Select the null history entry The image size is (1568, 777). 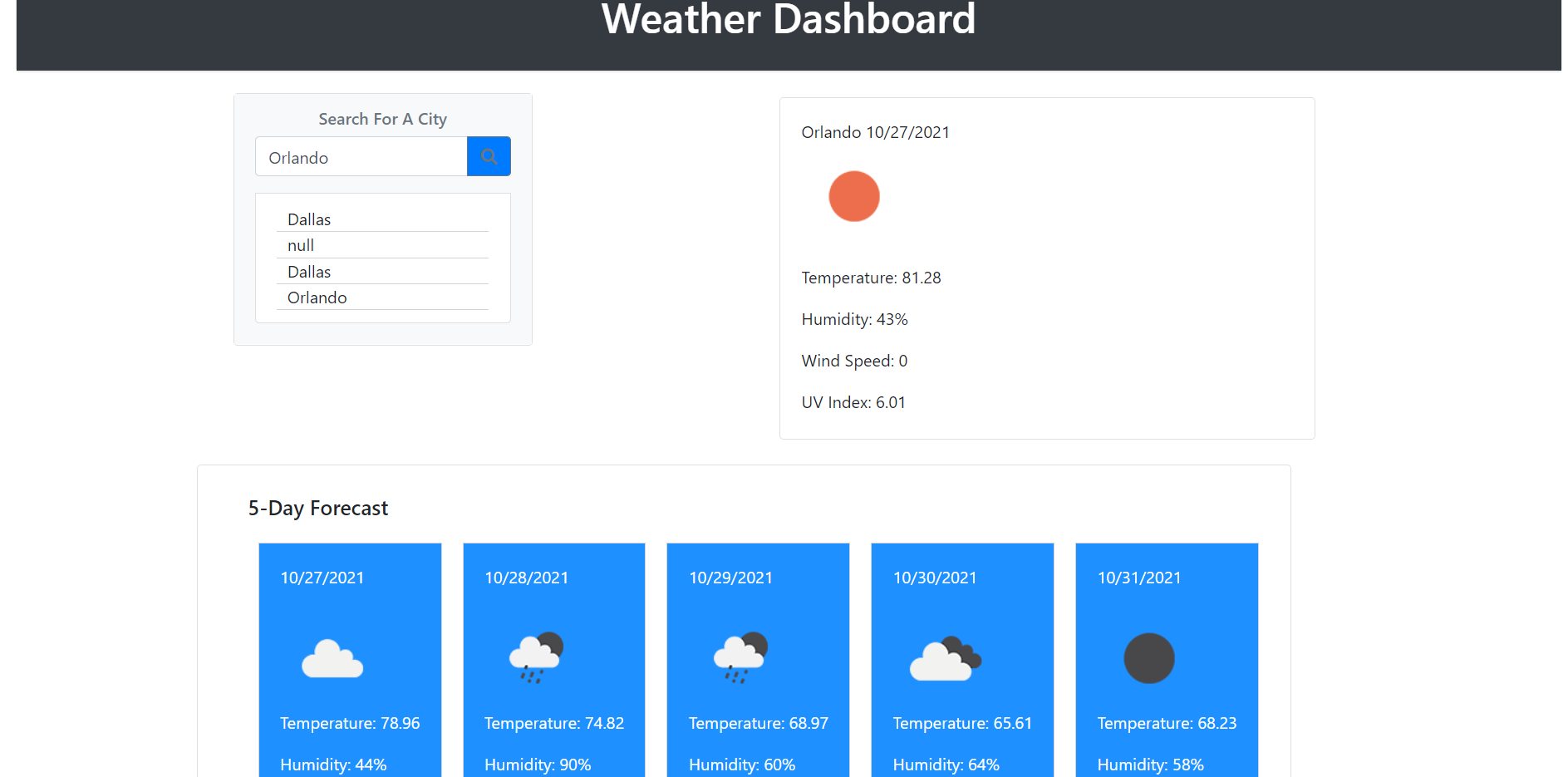[x=382, y=245]
